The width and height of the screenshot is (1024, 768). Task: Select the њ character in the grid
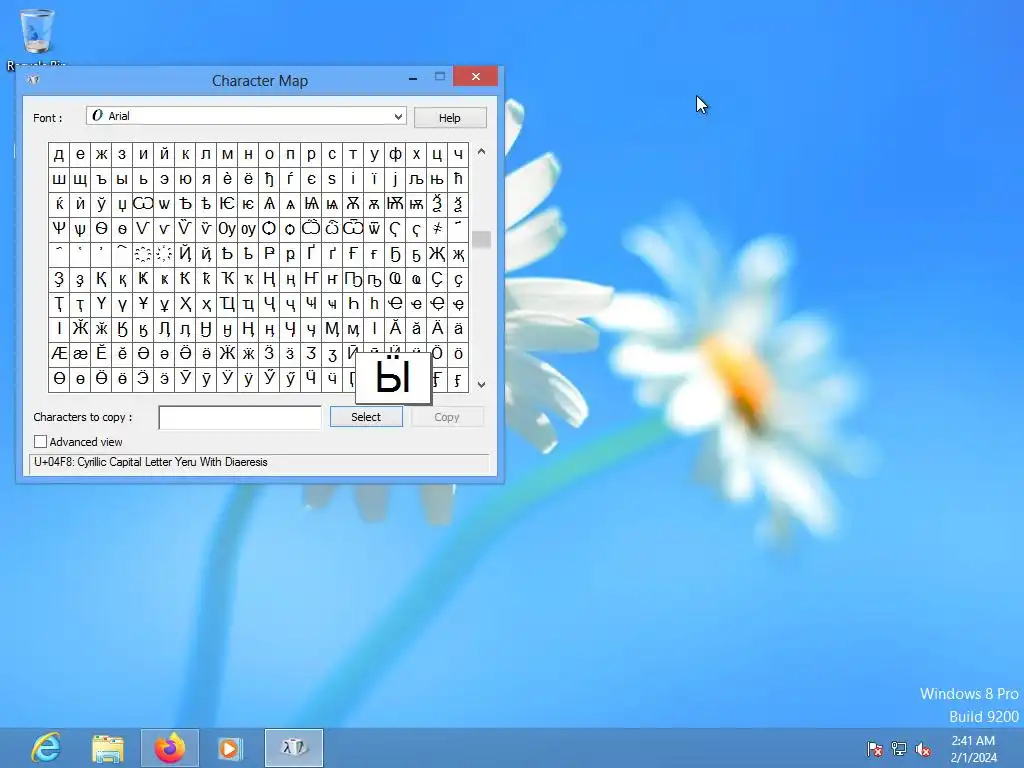437,179
